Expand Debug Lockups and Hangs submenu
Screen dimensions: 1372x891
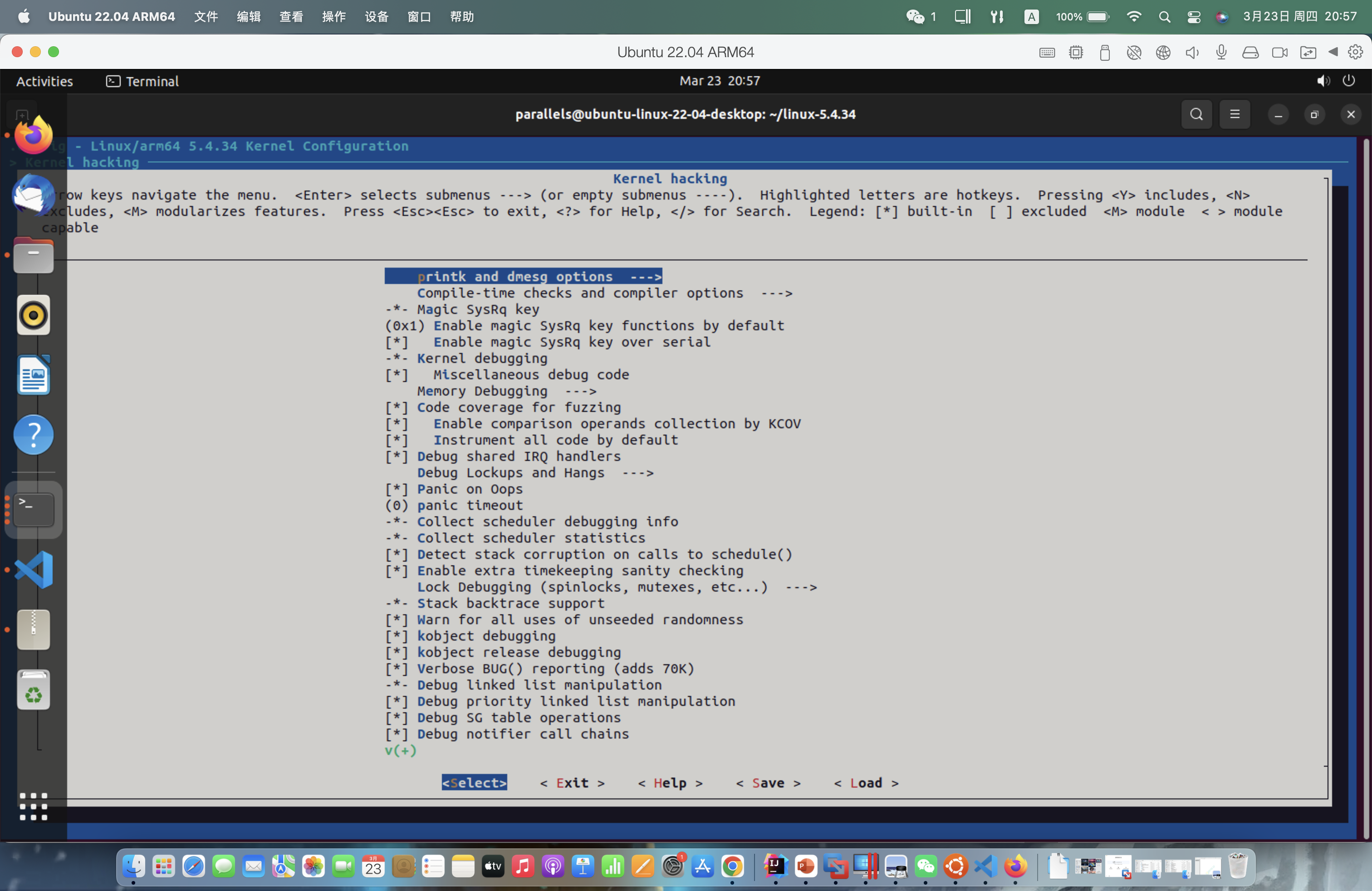535,473
